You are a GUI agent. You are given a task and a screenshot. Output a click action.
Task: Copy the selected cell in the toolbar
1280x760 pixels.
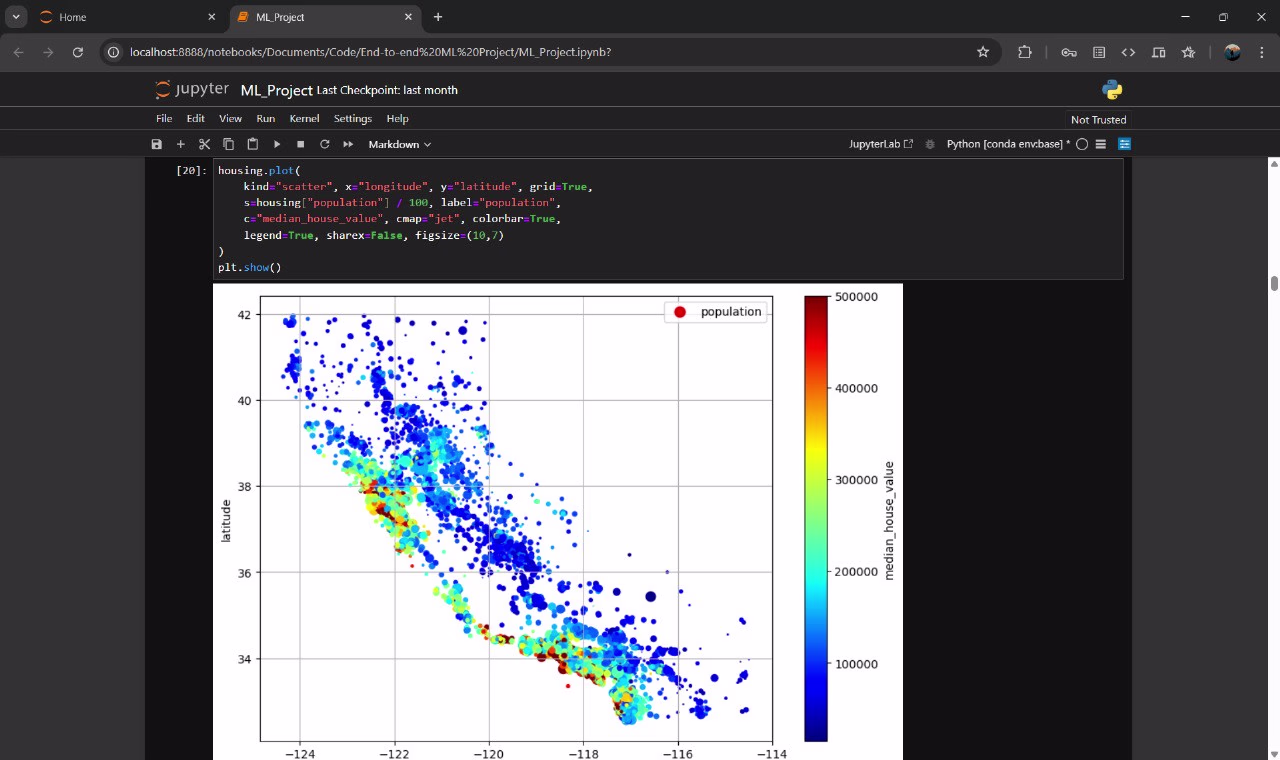click(229, 144)
